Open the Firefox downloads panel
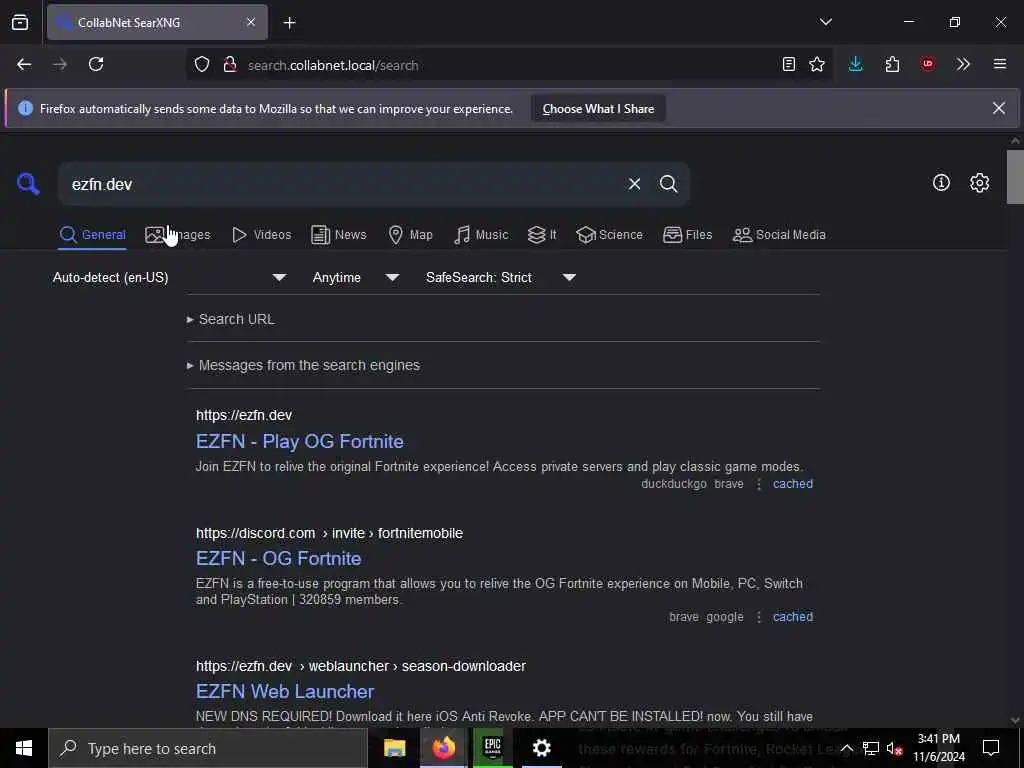The width and height of the screenshot is (1024, 768). [856, 64]
